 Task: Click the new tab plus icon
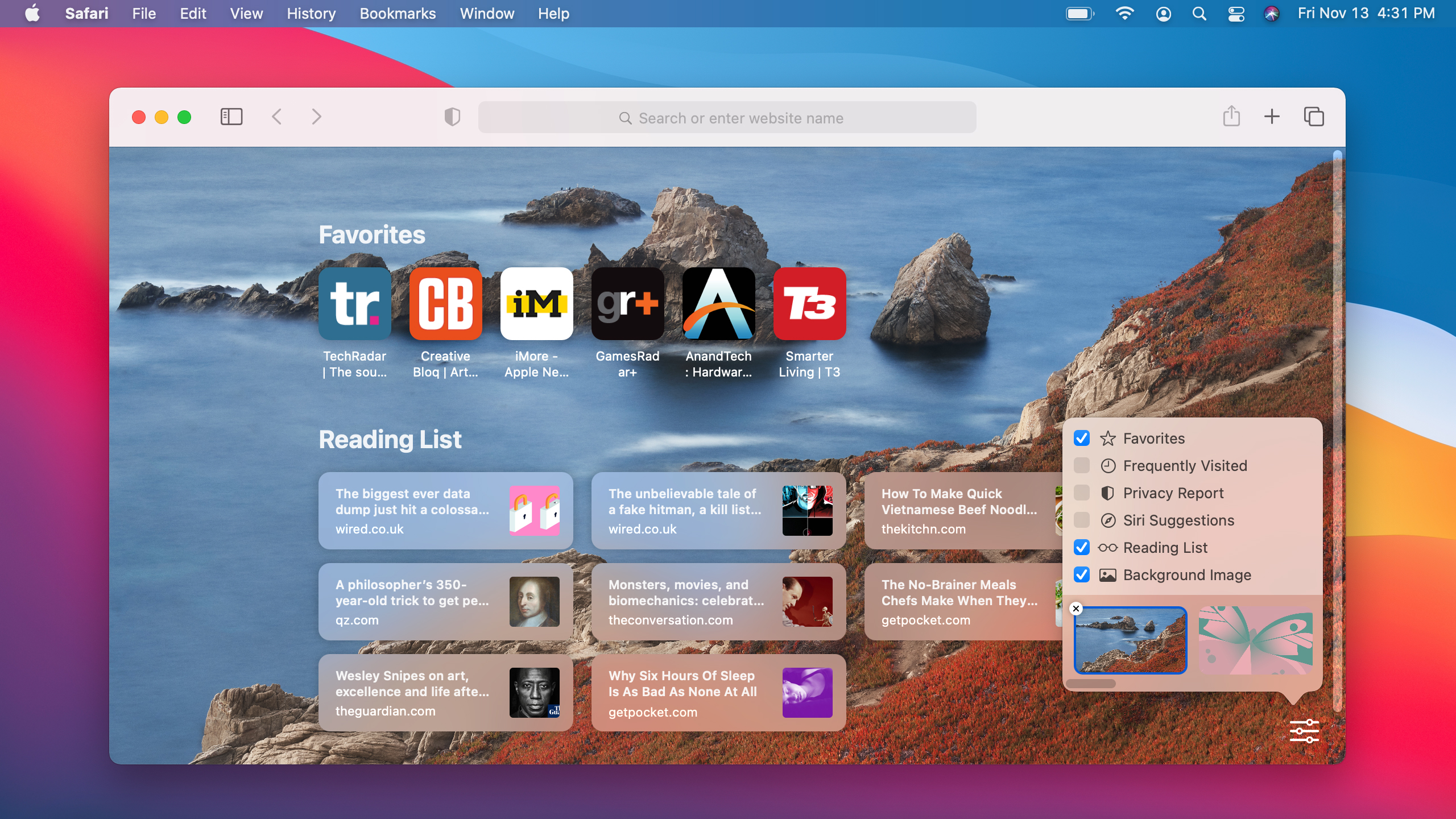click(1272, 117)
